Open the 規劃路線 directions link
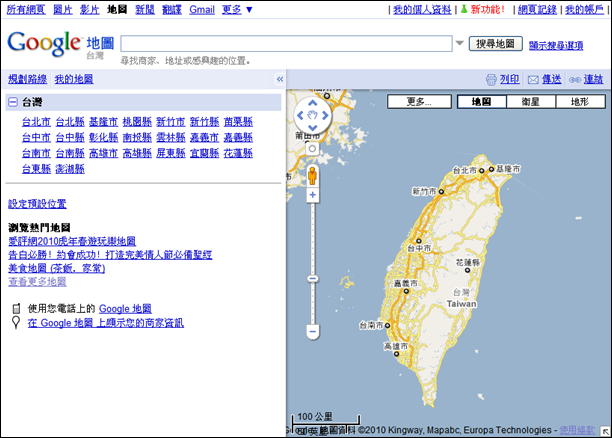612x438 pixels. [x=27, y=79]
